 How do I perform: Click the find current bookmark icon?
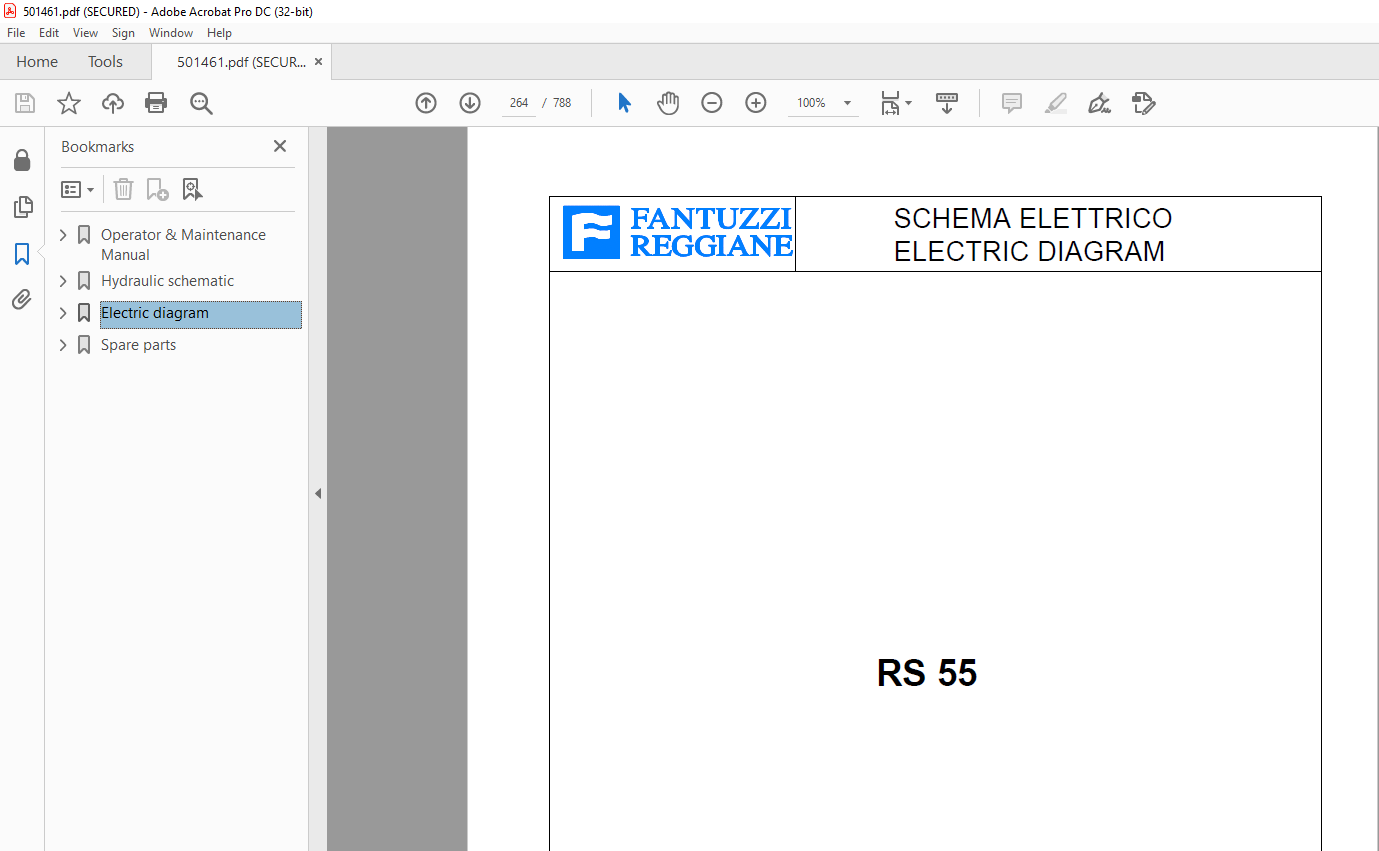click(192, 189)
